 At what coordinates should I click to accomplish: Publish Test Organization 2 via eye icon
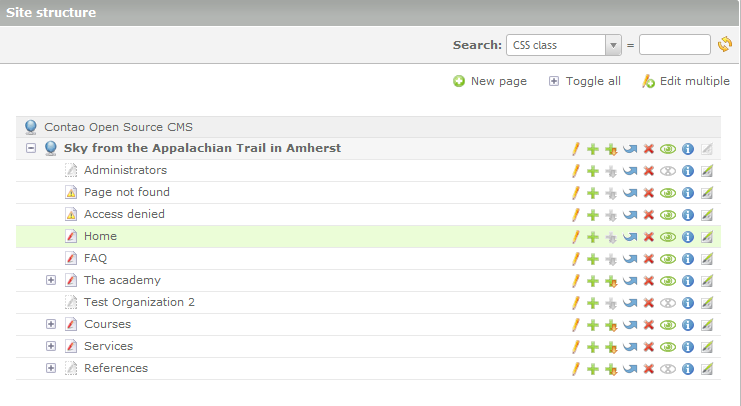(x=668, y=303)
